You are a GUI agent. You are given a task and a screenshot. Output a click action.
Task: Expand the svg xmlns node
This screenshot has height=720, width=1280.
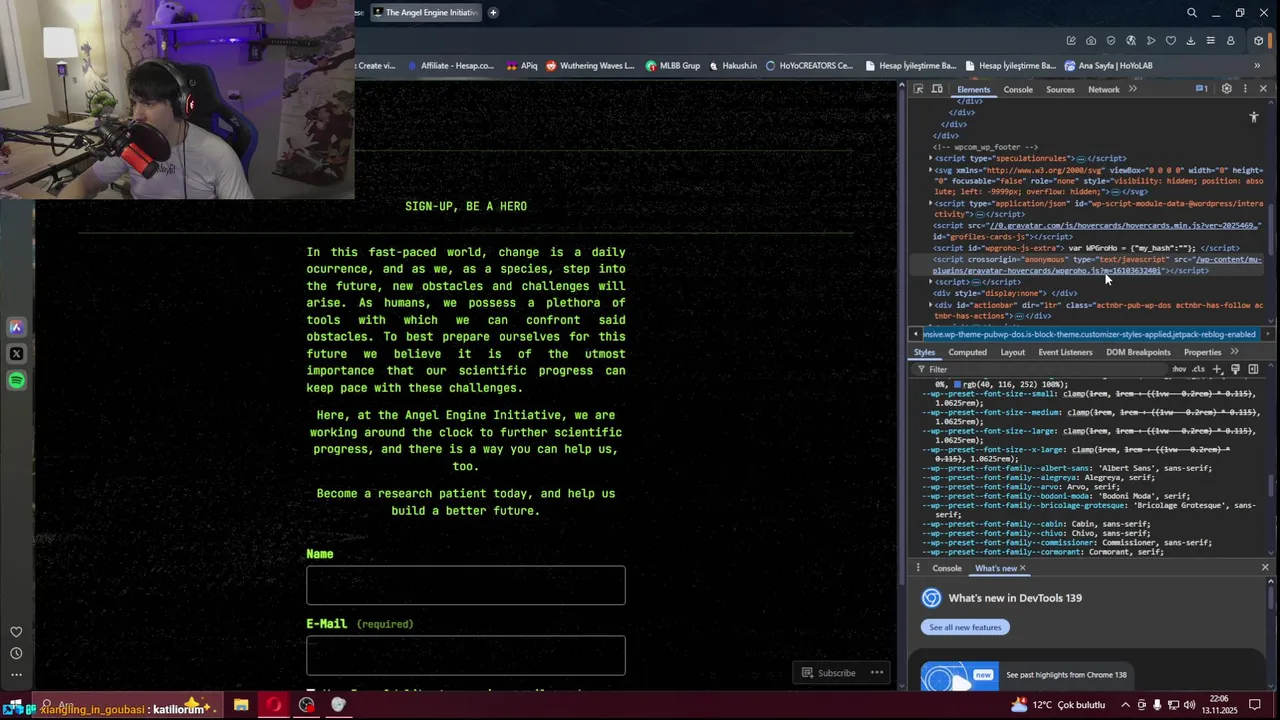point(931,170)
